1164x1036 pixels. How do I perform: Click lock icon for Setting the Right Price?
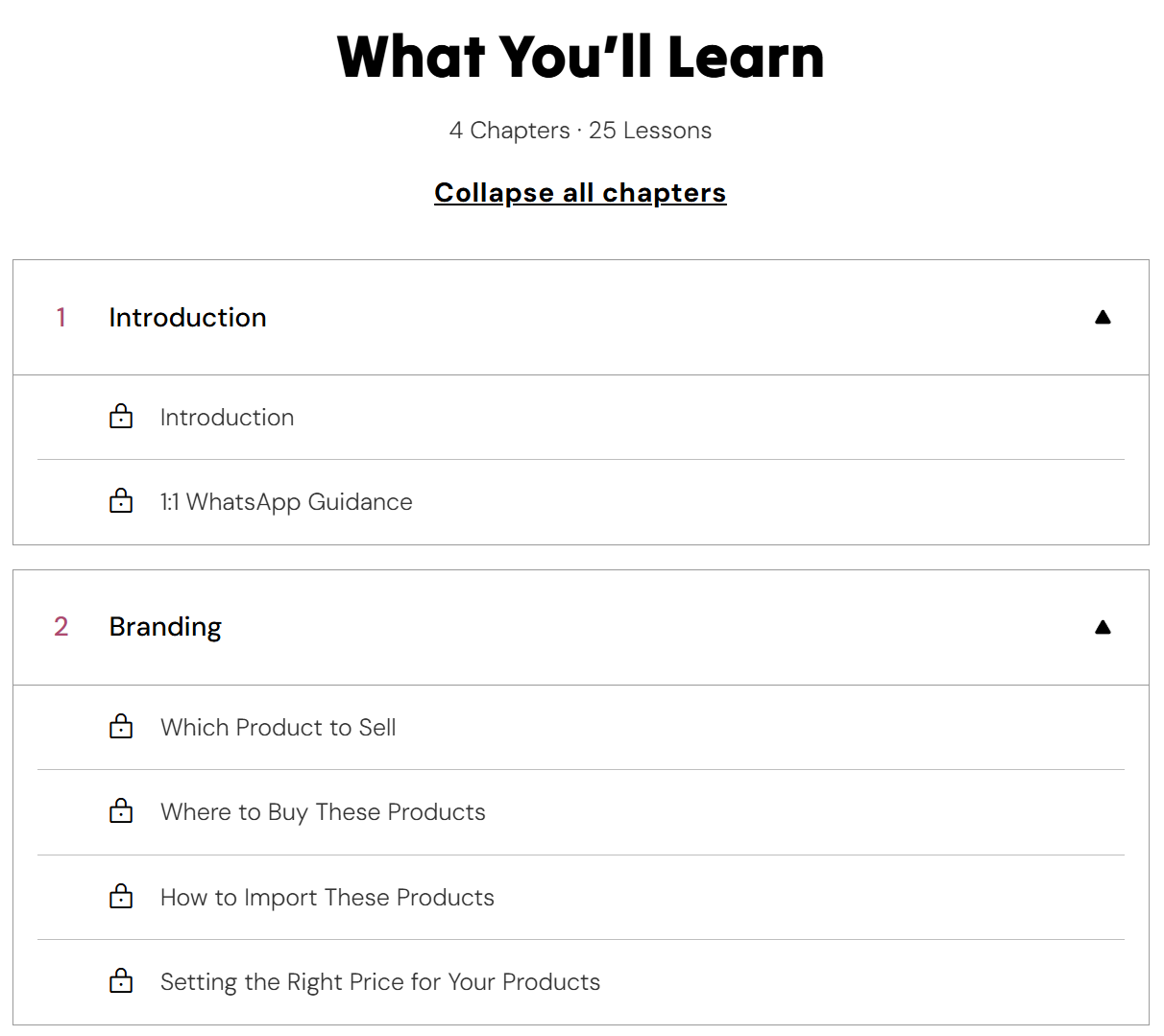tap(121, 981)
